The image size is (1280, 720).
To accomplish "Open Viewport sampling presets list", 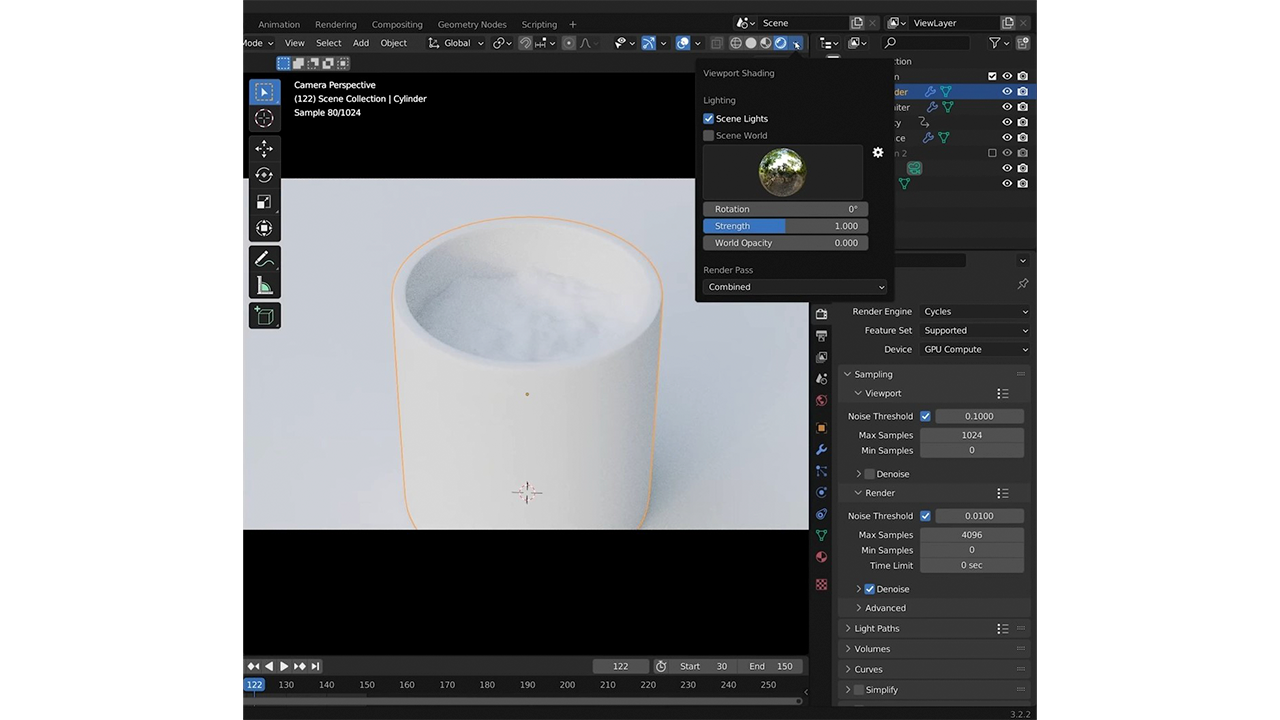I will 1002,394.
